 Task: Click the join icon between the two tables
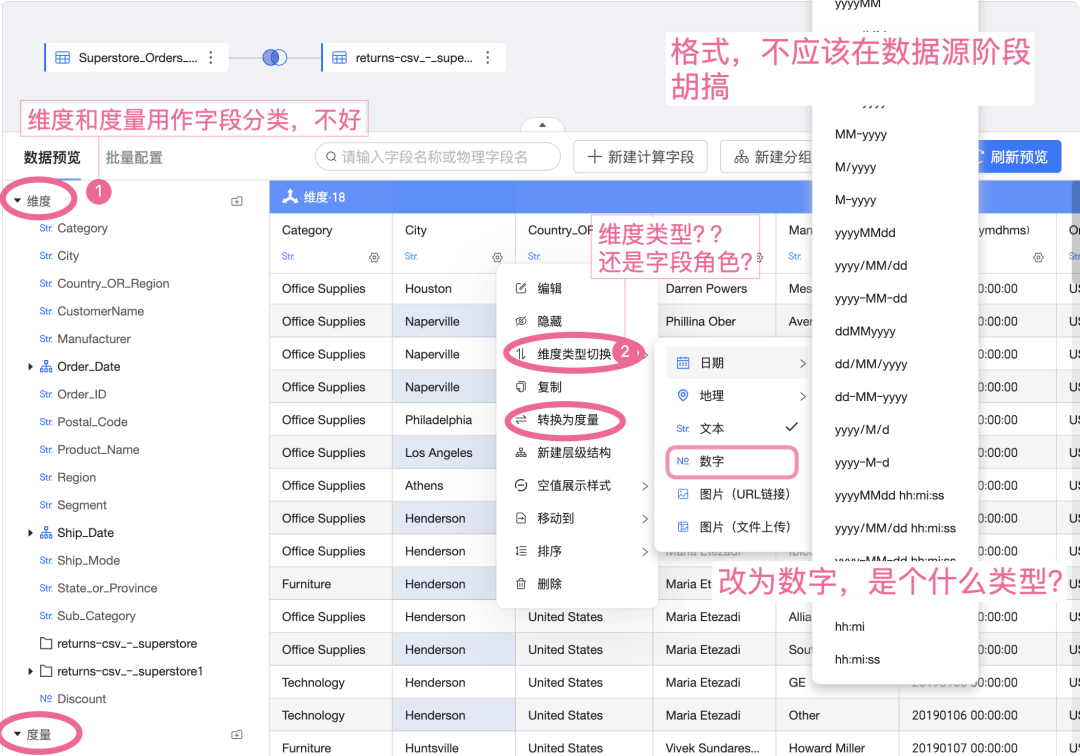(x=274, y=58)
